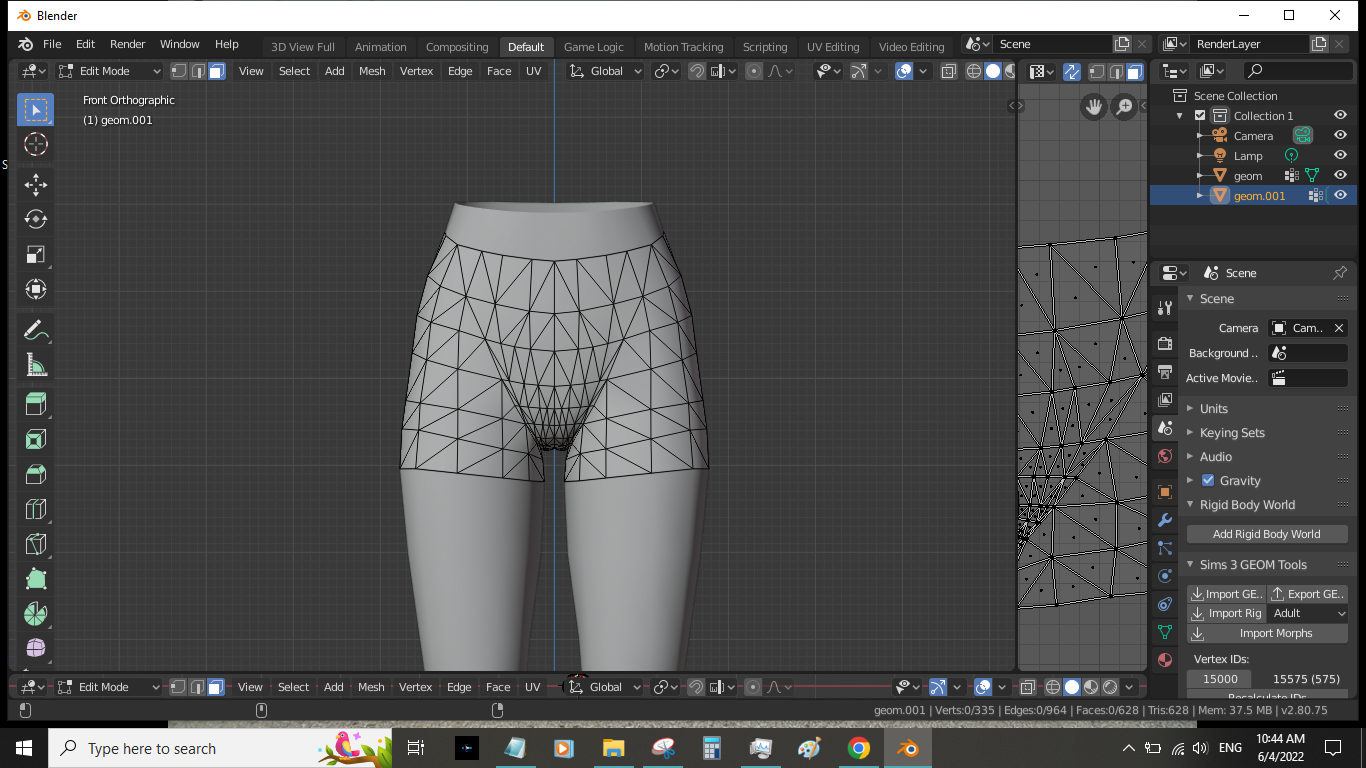Pick the Bevel tool
The width and height of the screenshot is (1366, 768).
35,474
